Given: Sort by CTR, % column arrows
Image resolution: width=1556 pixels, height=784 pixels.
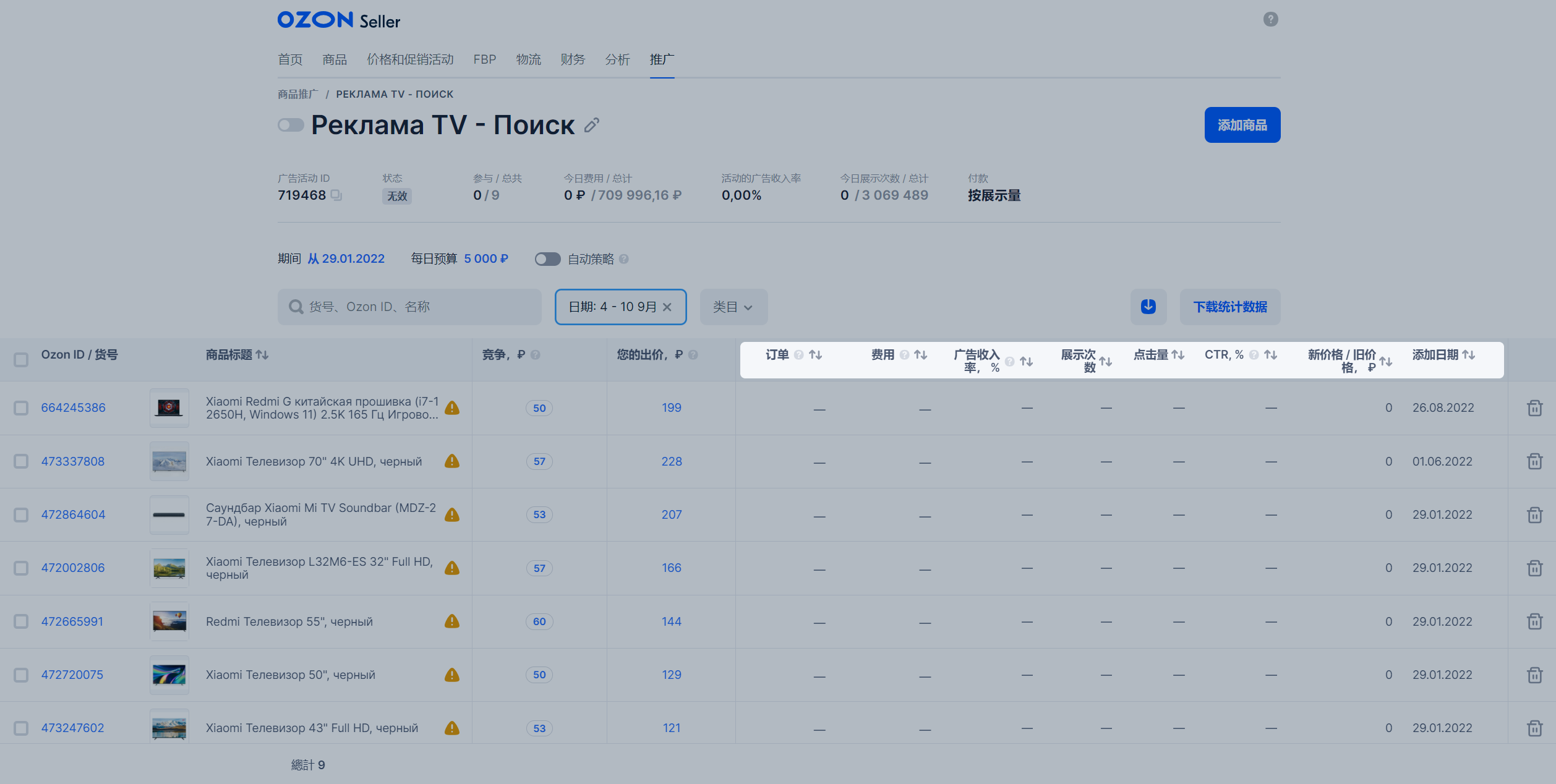Looking at the screenshot, I should click(1271, 355).
